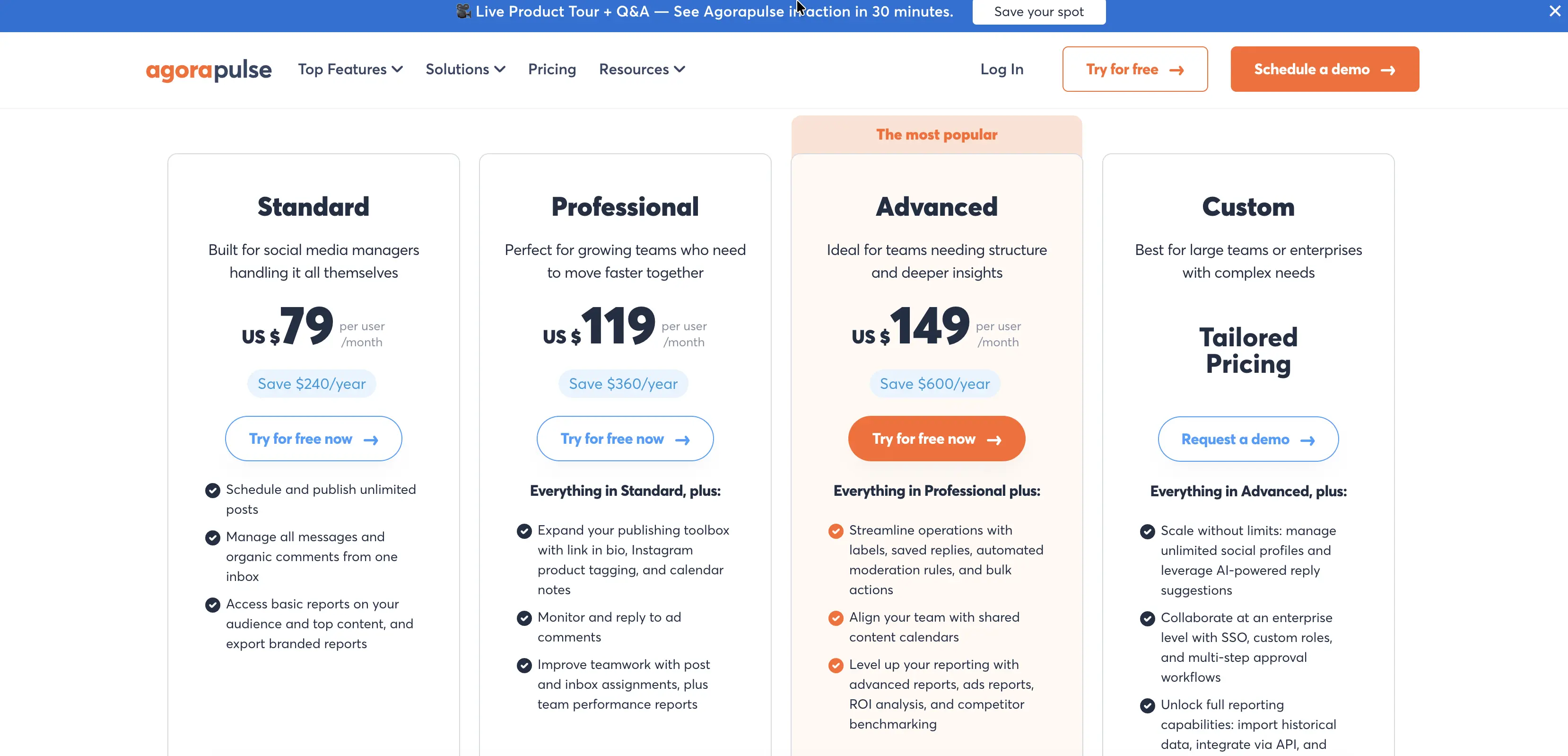Click arrow icon in Request a demo button

pyautogui.click(x=1307, y=440)
